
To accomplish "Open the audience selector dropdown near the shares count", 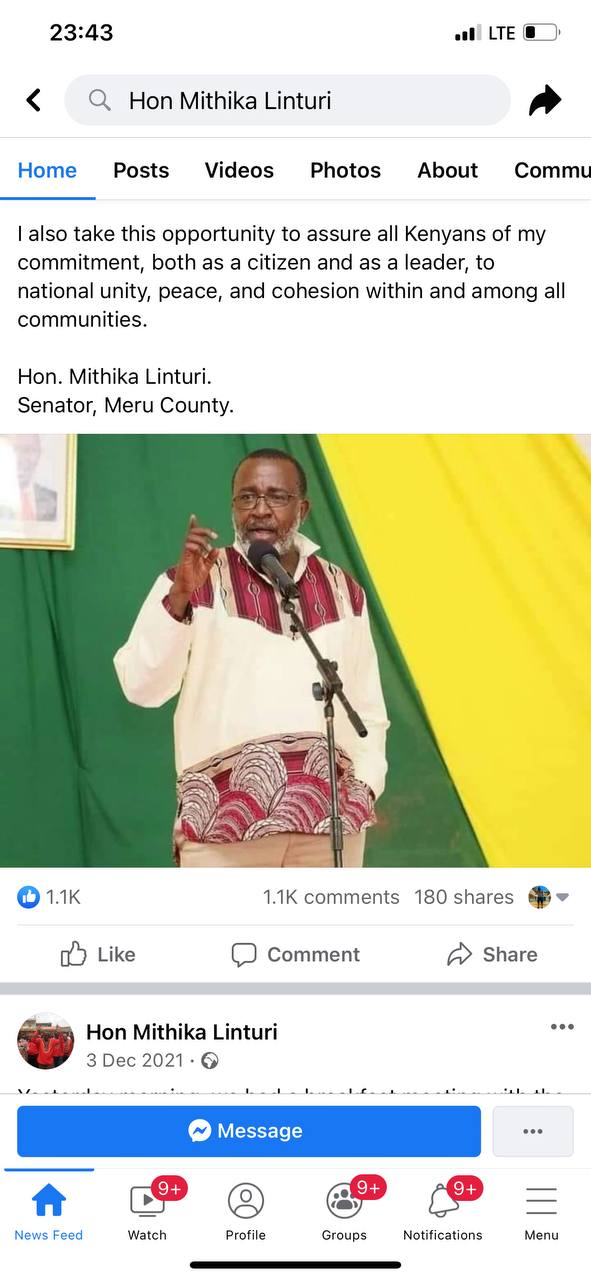I will click(x=549, y=897).
